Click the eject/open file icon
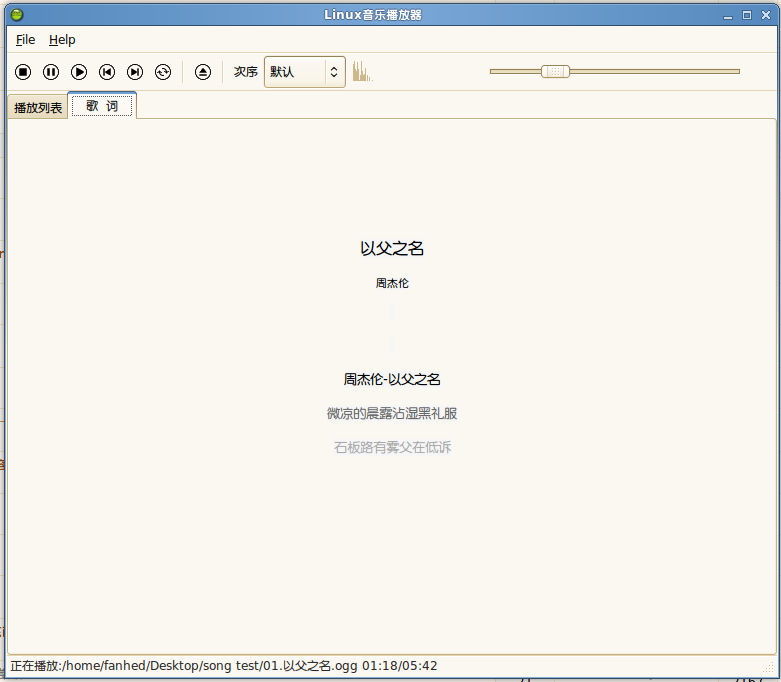 point(203,72)
